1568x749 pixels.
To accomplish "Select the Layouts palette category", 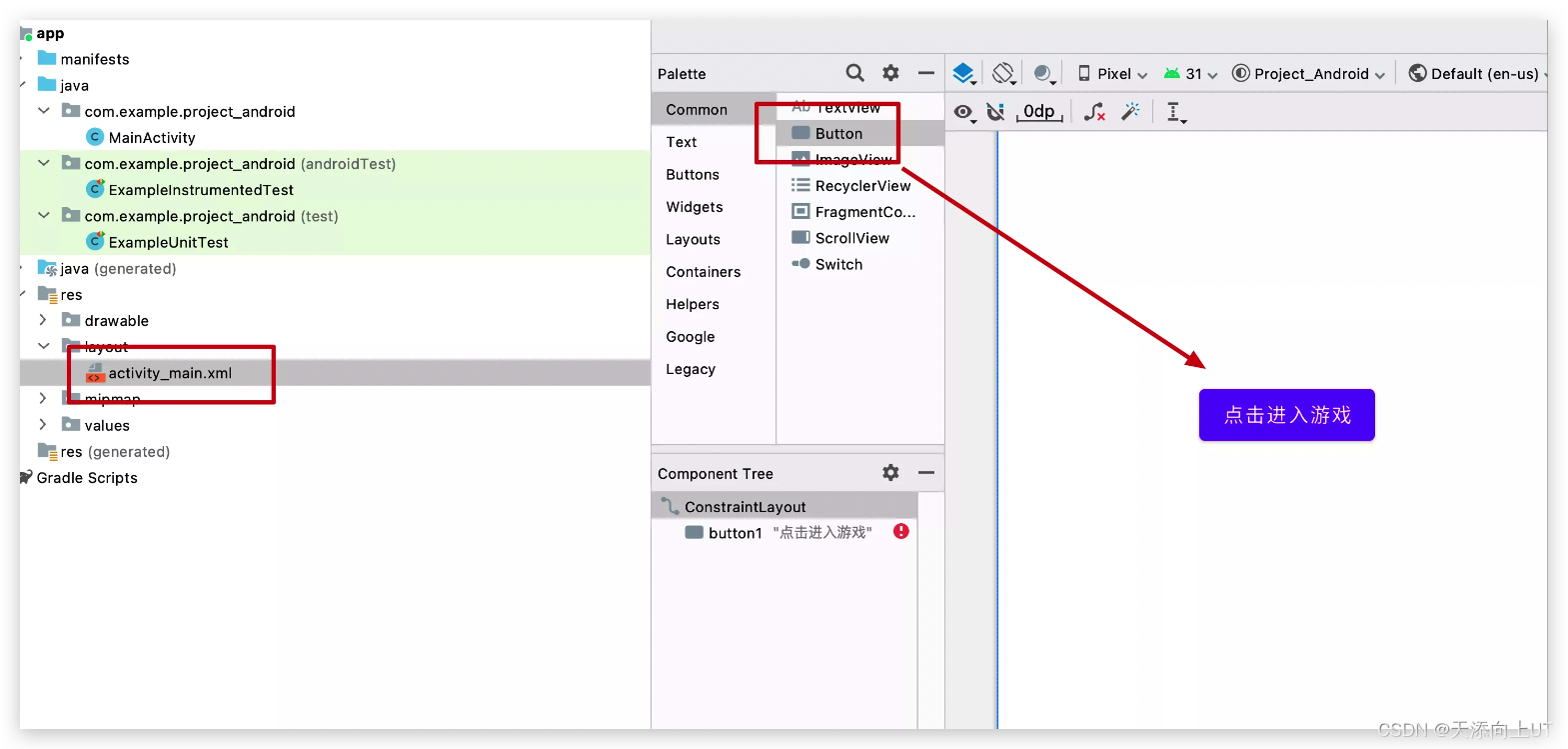I will point(714,240).
